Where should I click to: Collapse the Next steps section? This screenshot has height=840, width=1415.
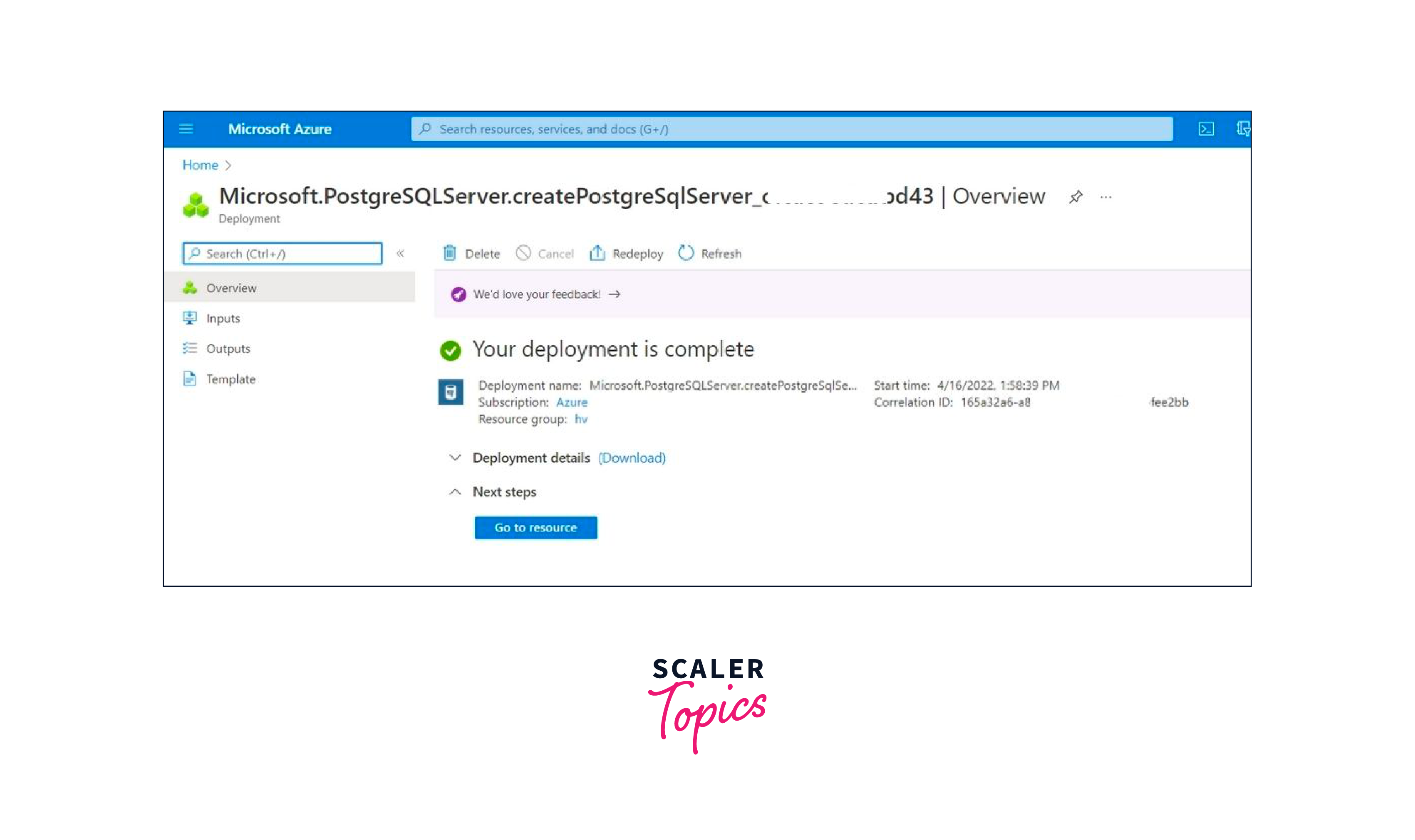coord(456,491)
